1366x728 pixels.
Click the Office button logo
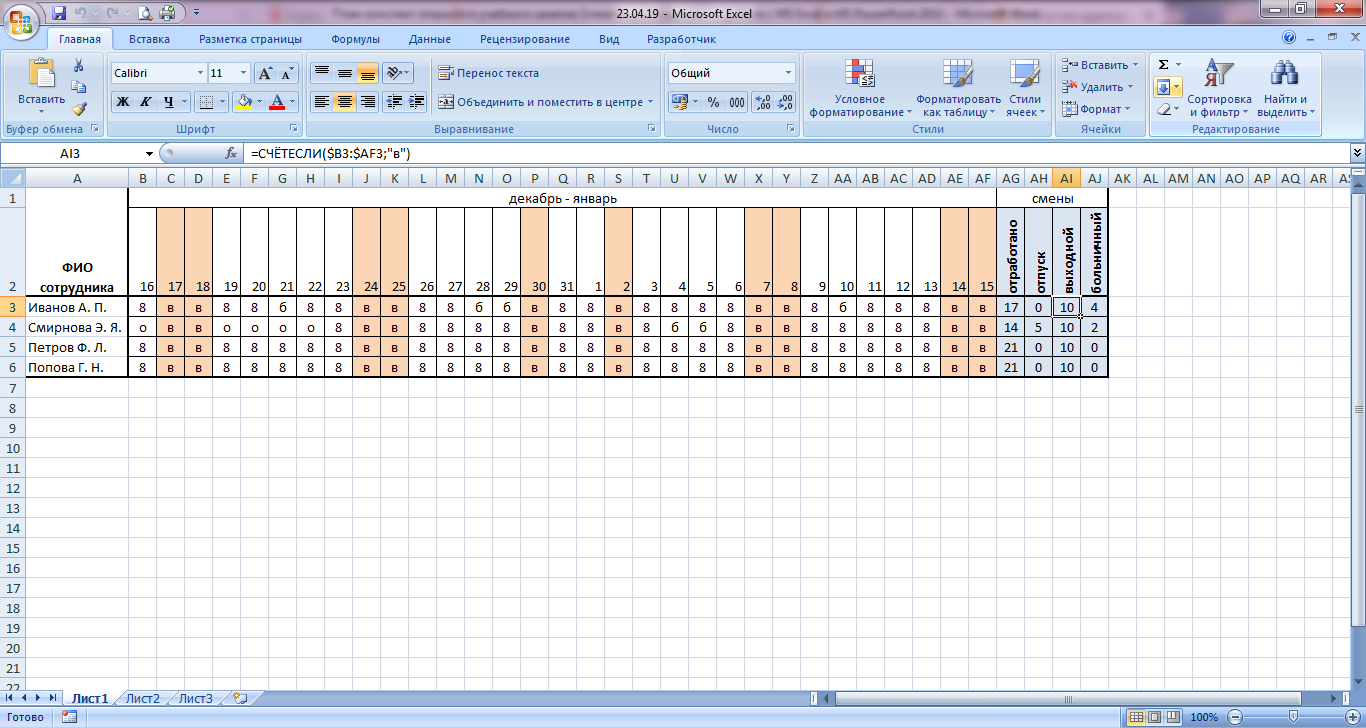coord(20,20)
